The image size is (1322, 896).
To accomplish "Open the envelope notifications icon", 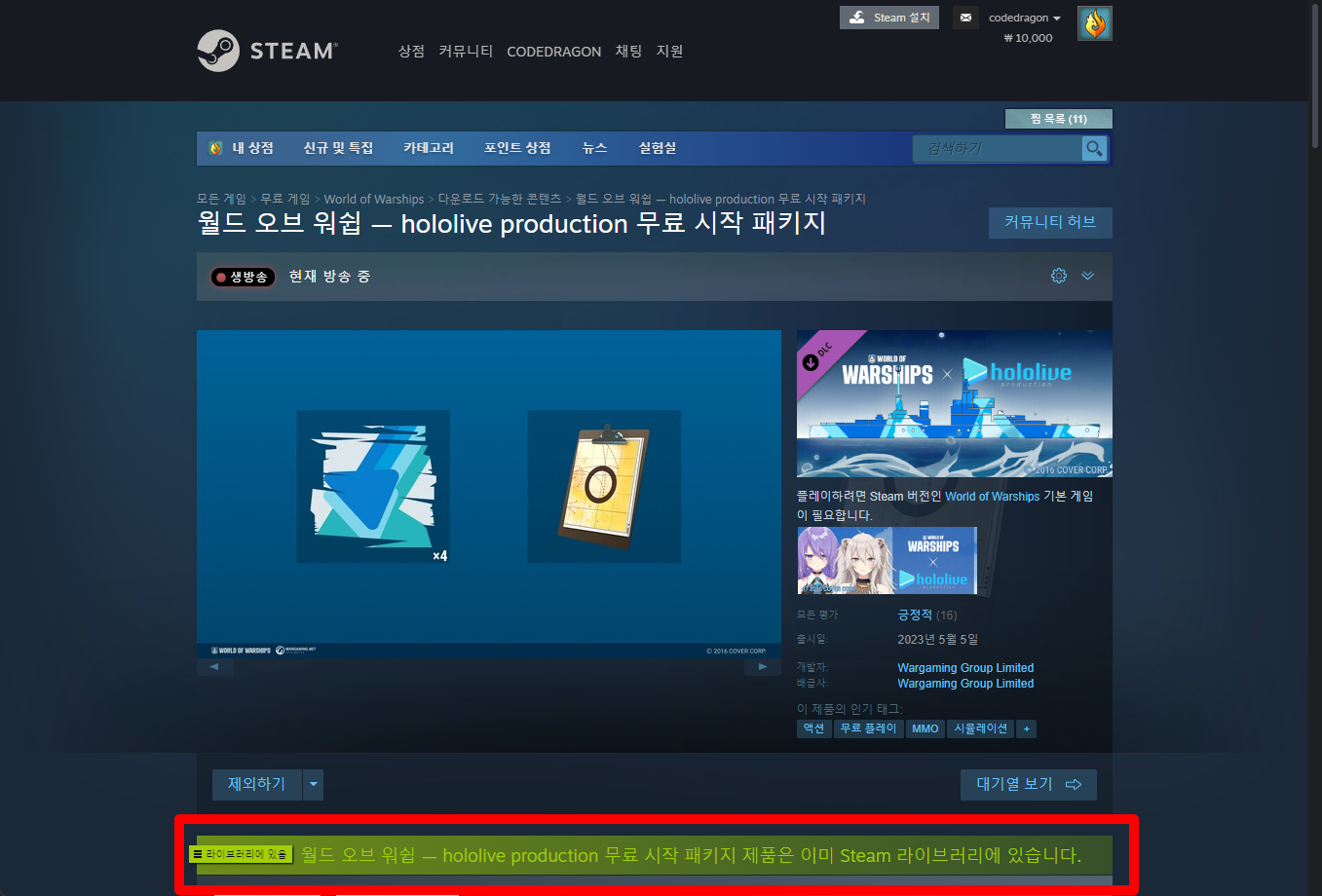I will pos(965,18).
